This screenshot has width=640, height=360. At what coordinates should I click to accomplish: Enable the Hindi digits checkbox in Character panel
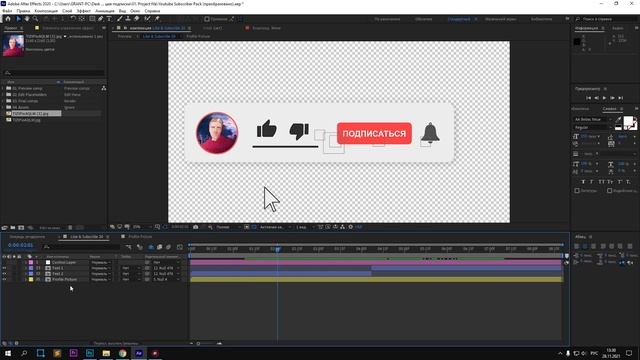609,191
